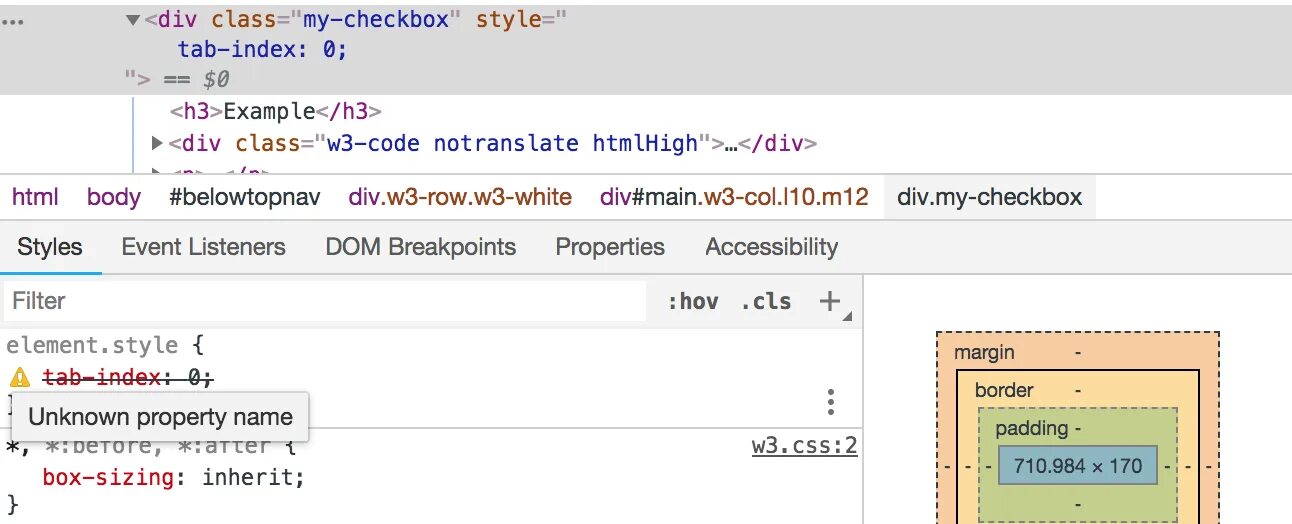The image size is (1292, 524).
Task: Open the Accessibility tab
Action: [771, 247]
